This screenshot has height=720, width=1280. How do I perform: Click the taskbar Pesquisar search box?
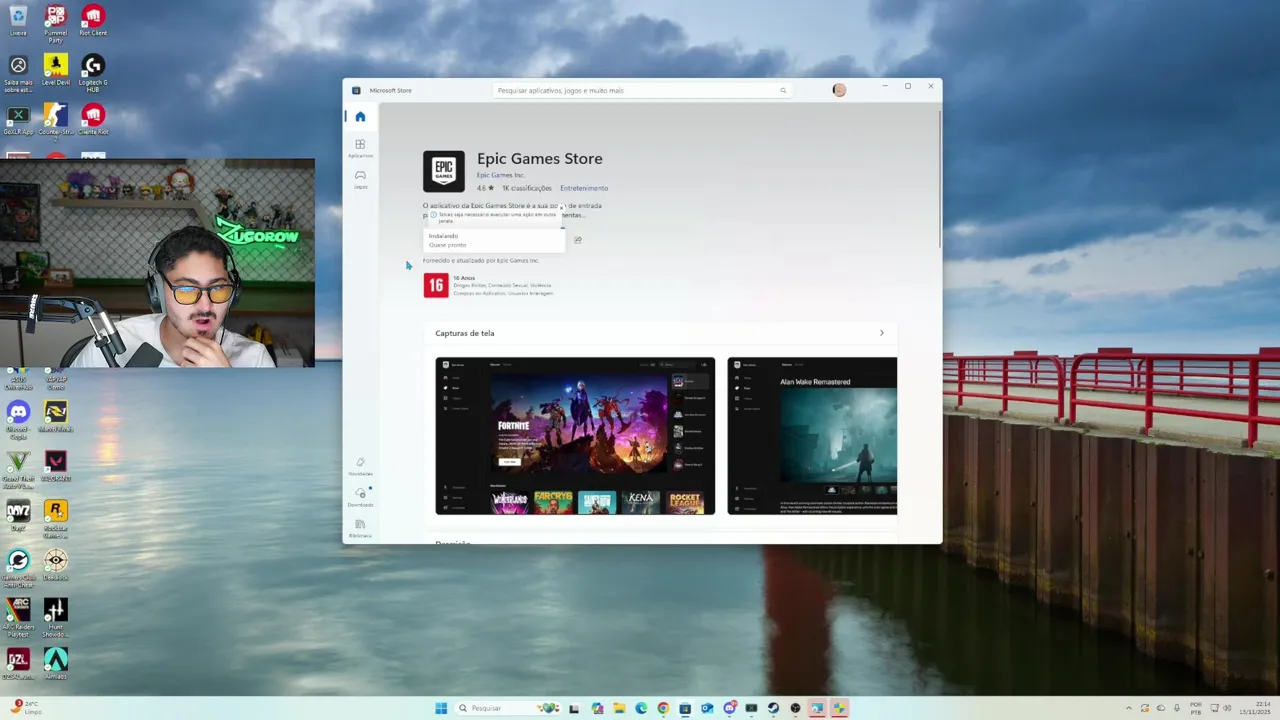click(x=508, y=708)
